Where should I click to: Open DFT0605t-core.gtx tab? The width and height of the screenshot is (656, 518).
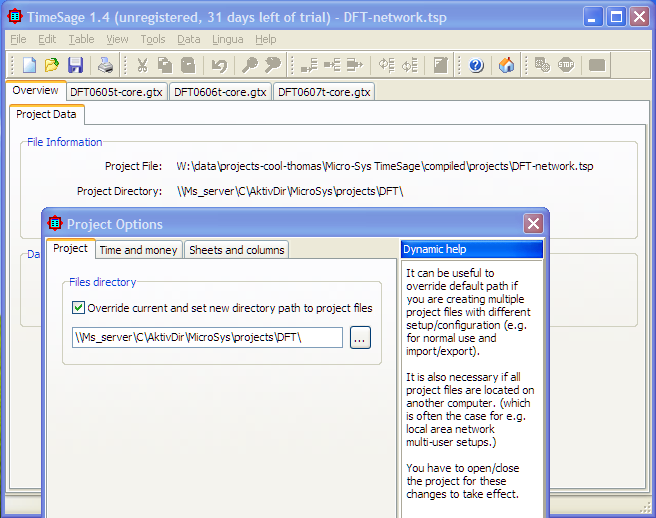[116, 92]
